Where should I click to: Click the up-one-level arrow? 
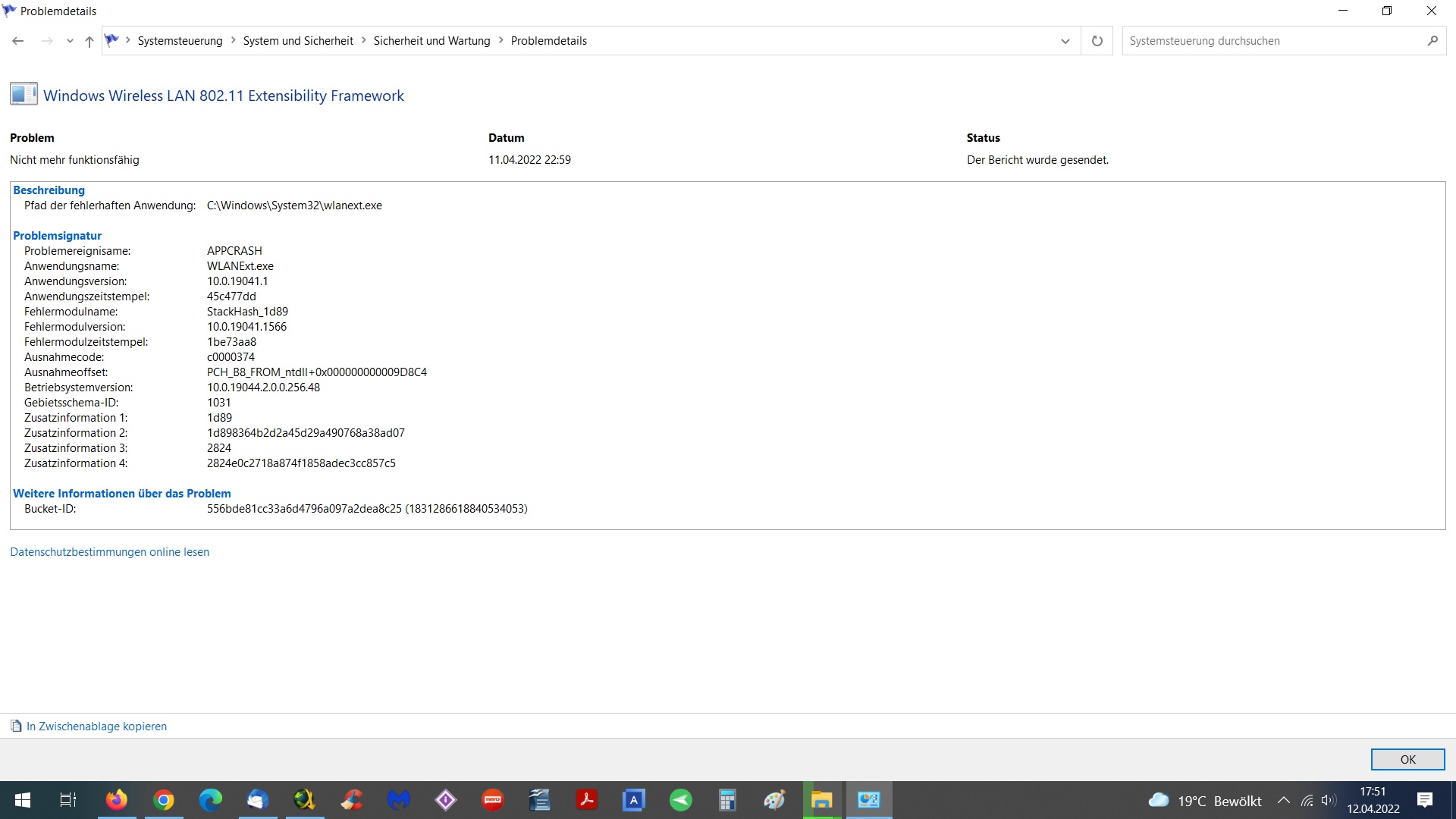(89, 41)
